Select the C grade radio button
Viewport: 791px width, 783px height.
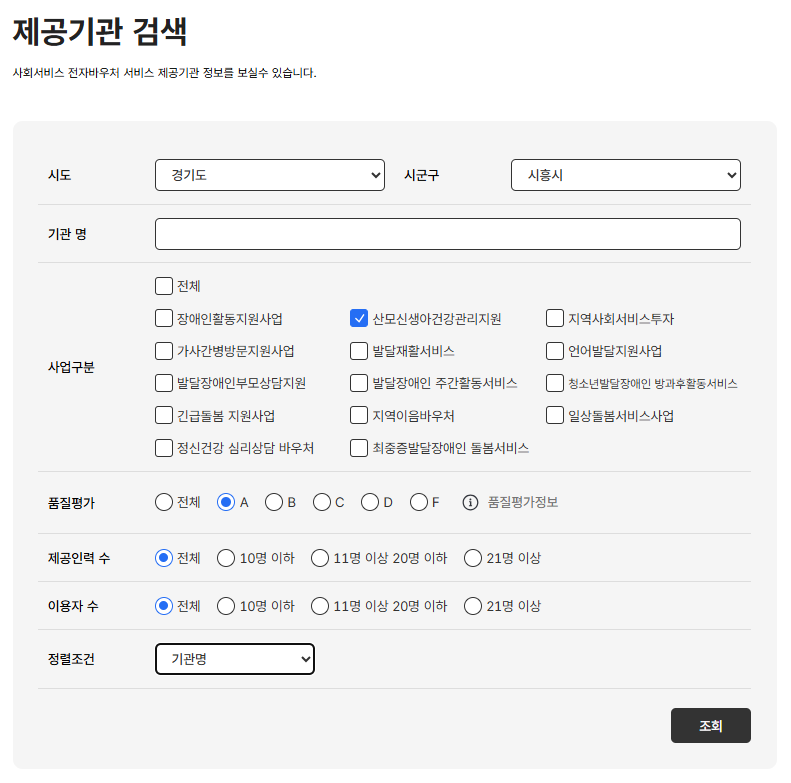click(x=322, y=502)
